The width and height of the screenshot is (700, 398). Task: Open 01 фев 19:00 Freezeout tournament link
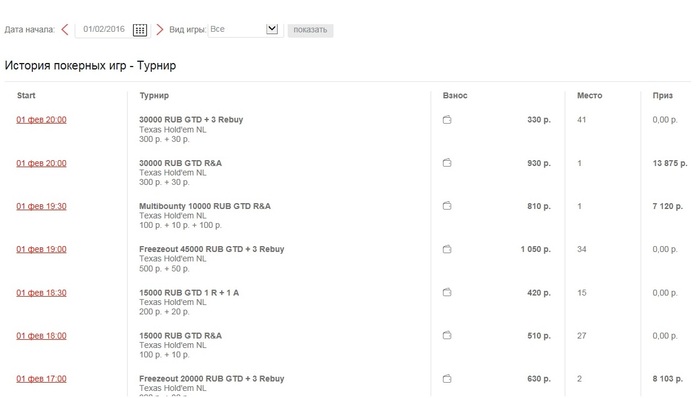point(42,249)
